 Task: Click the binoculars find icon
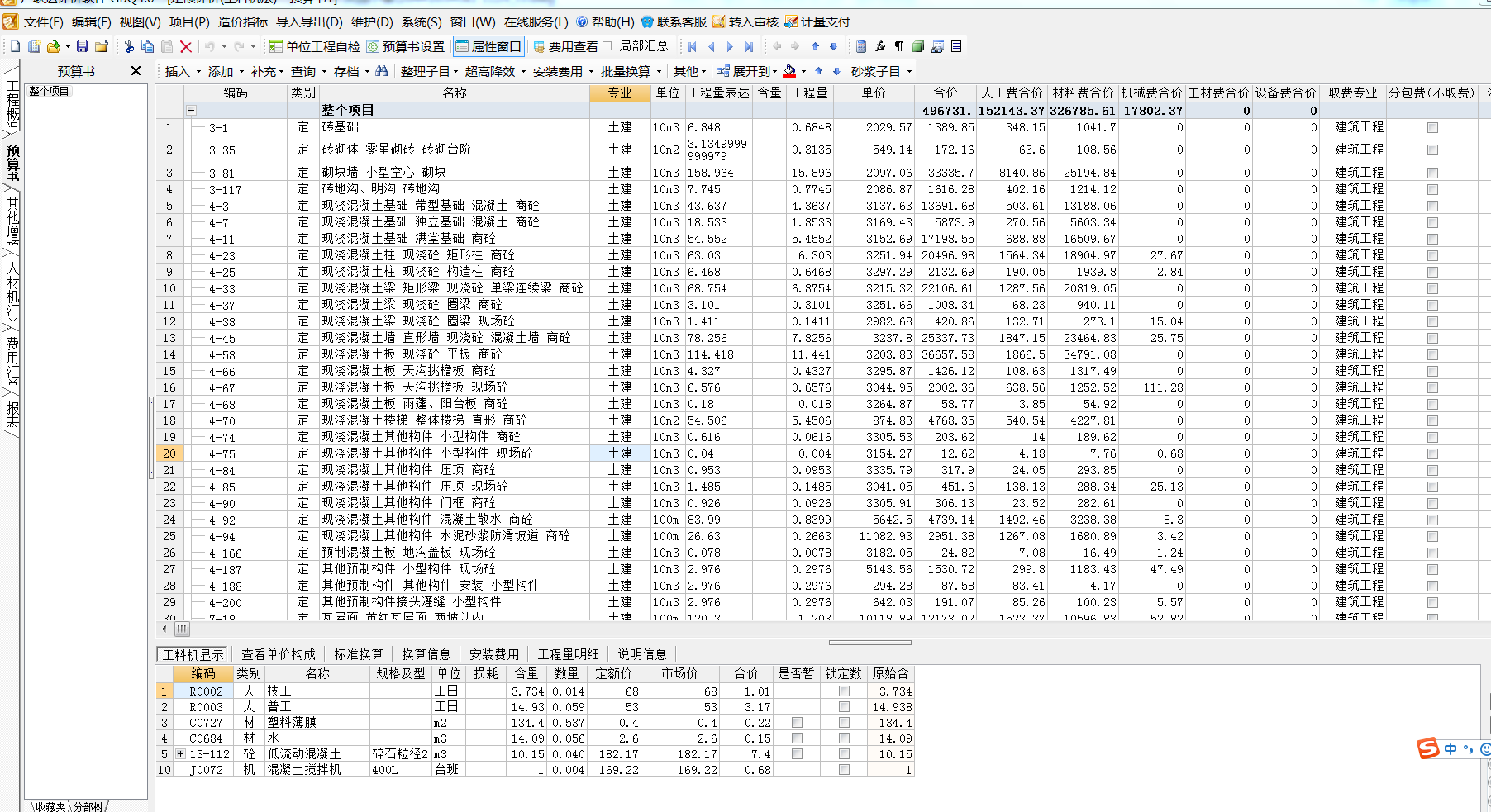(382, 71)
